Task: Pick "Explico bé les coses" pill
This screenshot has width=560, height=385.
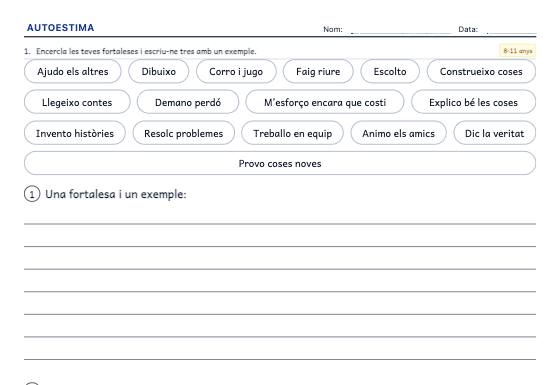Action: pyautogui.click(x=474, y=102)
